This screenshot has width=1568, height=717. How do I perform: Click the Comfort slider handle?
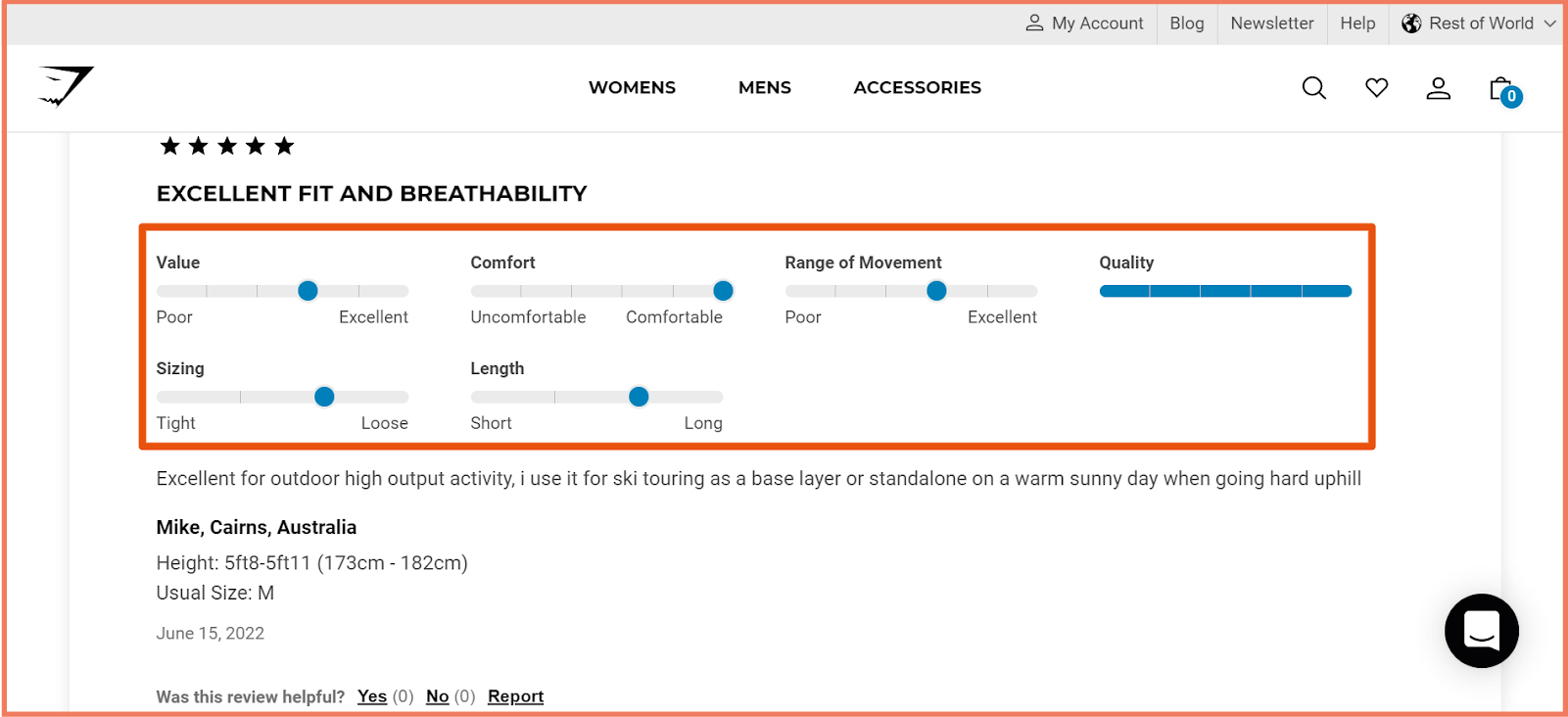coord(723,291)
